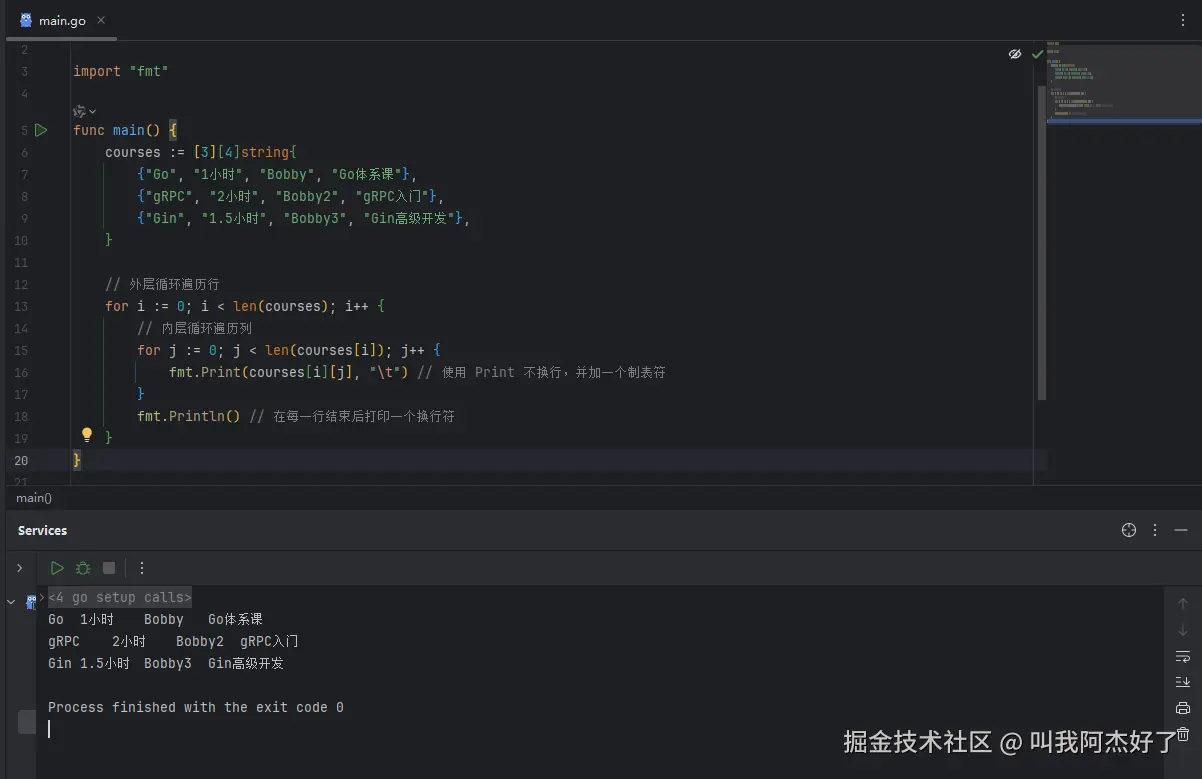Click 'func main()' declaration text
Viewport: 1202px width, 779px height.
tap(117, 130)
